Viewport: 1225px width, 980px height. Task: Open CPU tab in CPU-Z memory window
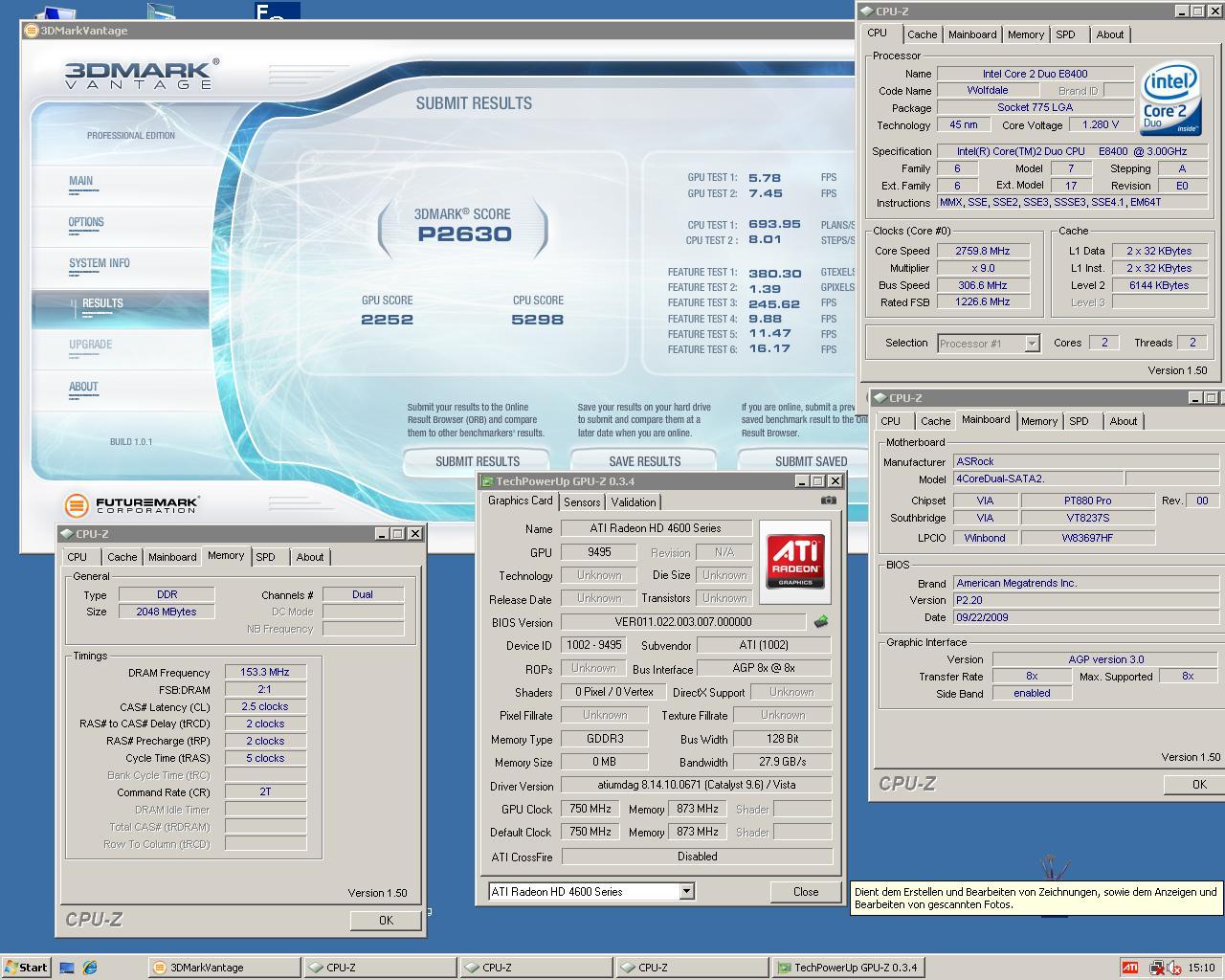point(78,557)
